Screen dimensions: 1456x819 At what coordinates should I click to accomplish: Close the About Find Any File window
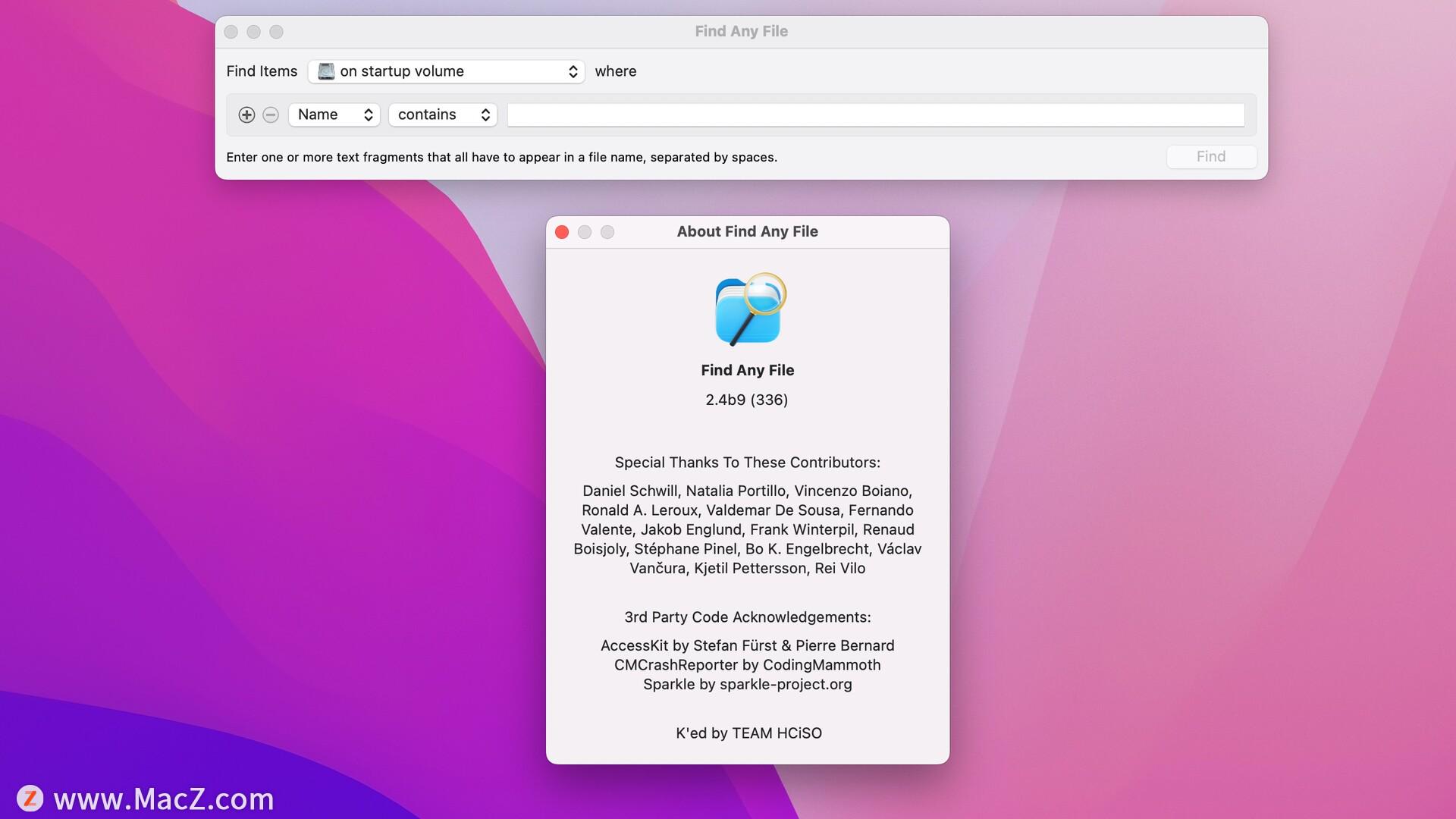point(562,232)
